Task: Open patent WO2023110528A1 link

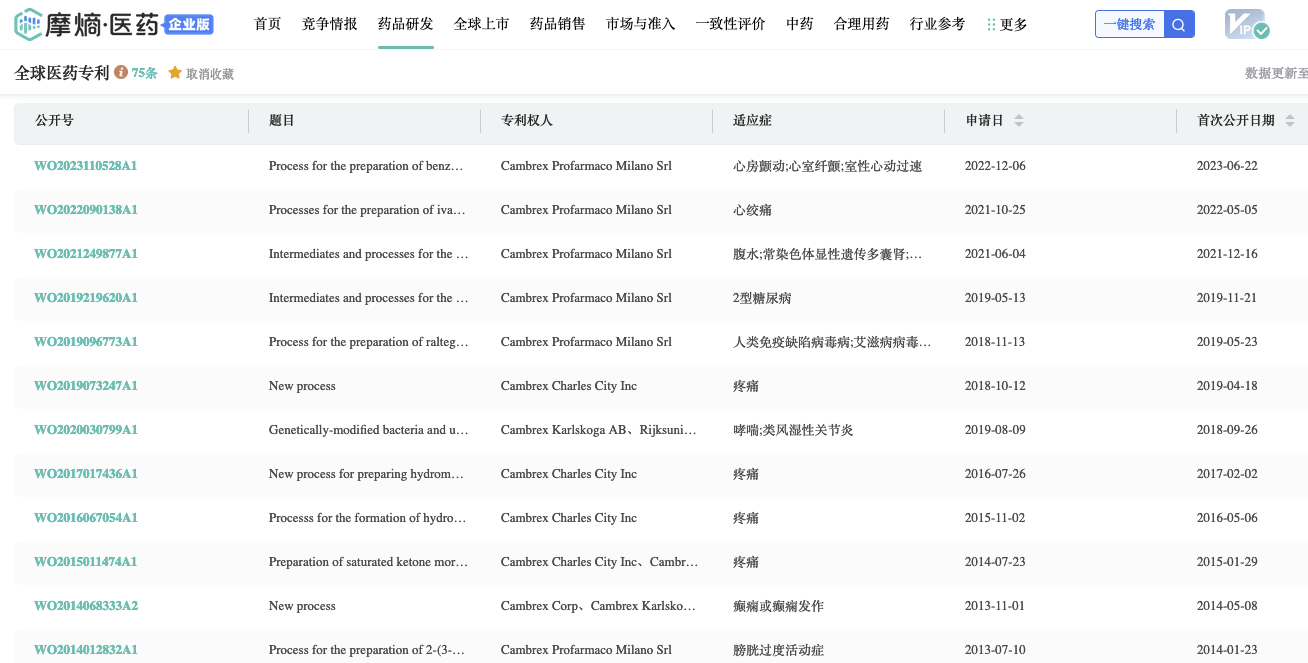Action: (86, 166)
